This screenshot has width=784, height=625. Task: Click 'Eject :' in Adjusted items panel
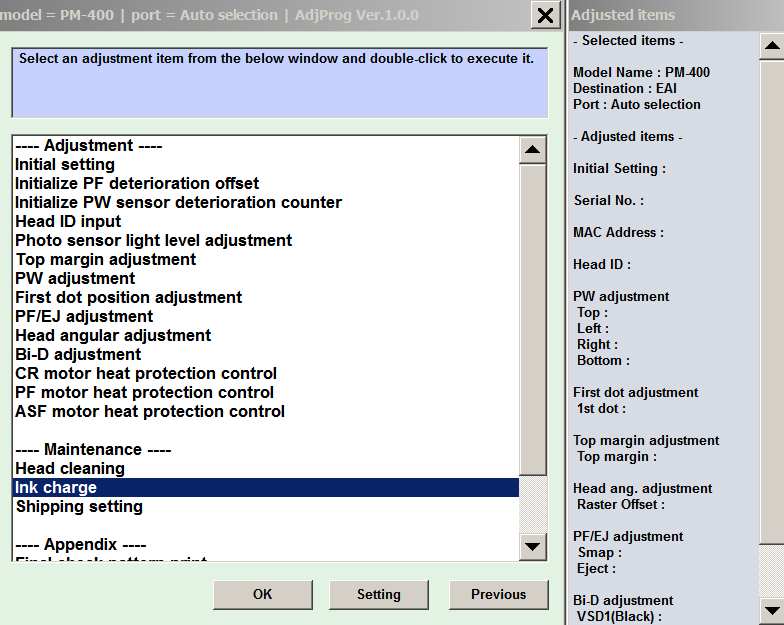pyautogui.click(x=596, y=568)
